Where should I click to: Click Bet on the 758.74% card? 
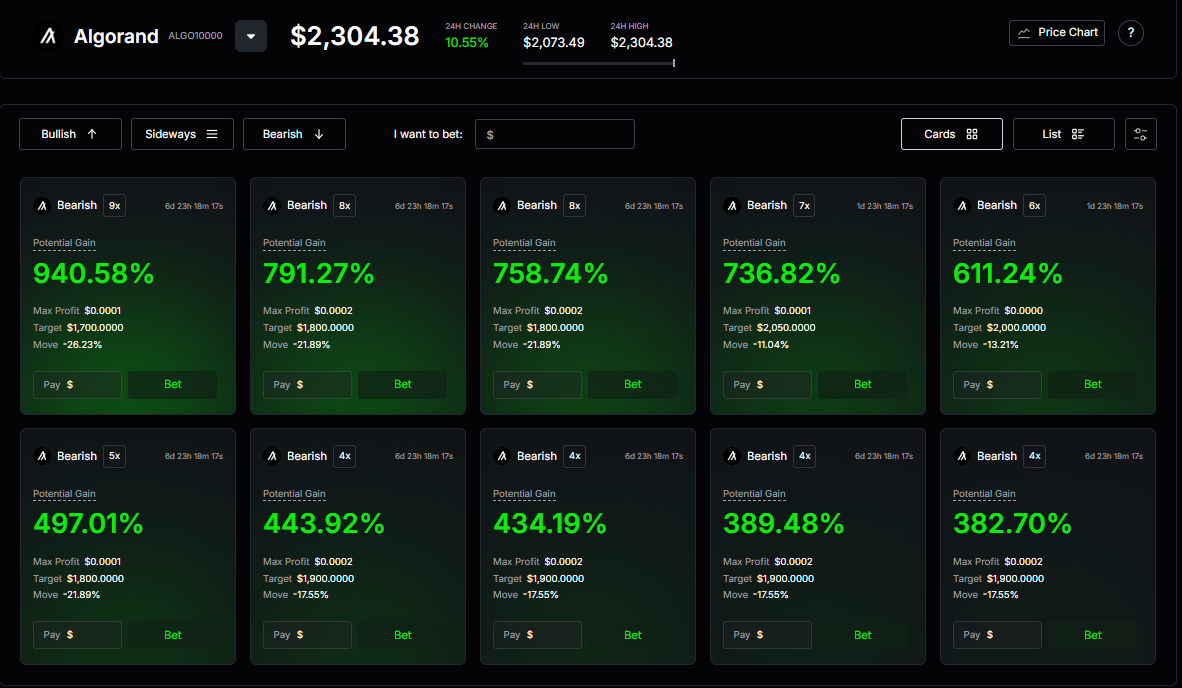(x=632, y=384)
